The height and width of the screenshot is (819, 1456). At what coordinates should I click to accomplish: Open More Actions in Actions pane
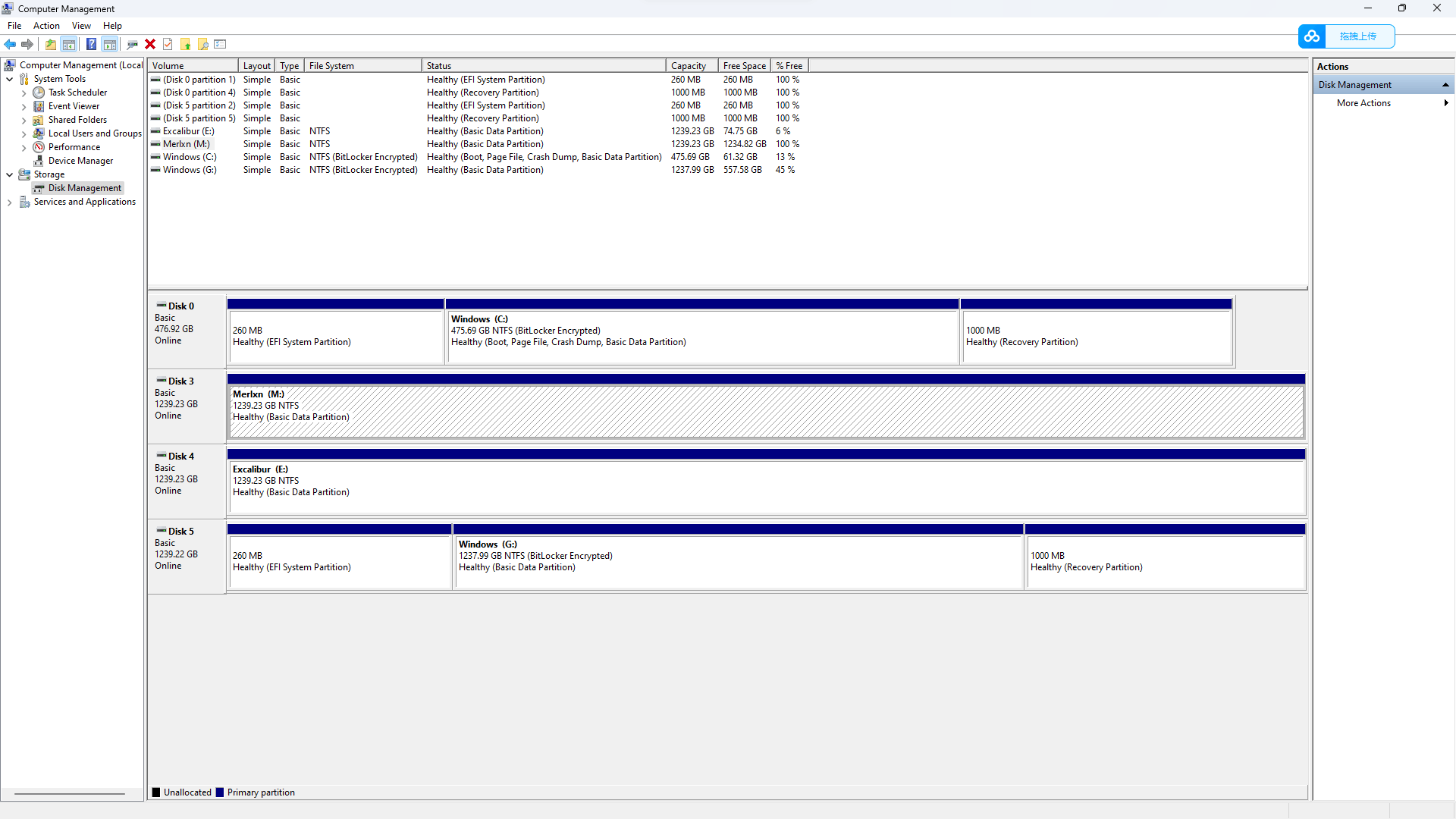coord(1363,103)
